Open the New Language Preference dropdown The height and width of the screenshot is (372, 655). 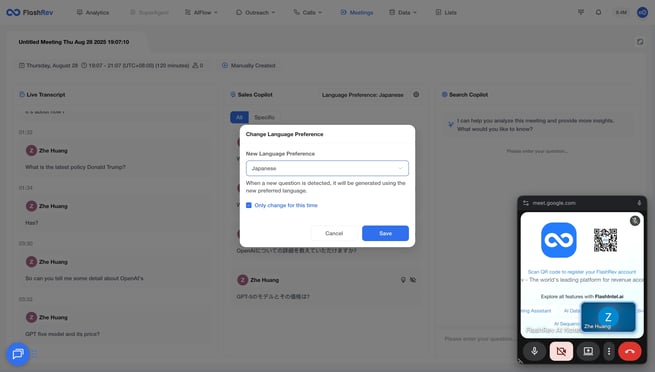tap(327, 168)
